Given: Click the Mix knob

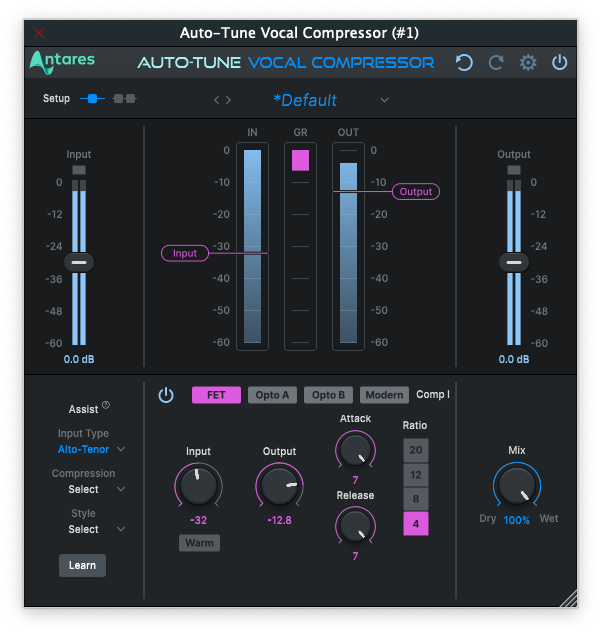Looking at the screenshot, I should coord(517,485).
